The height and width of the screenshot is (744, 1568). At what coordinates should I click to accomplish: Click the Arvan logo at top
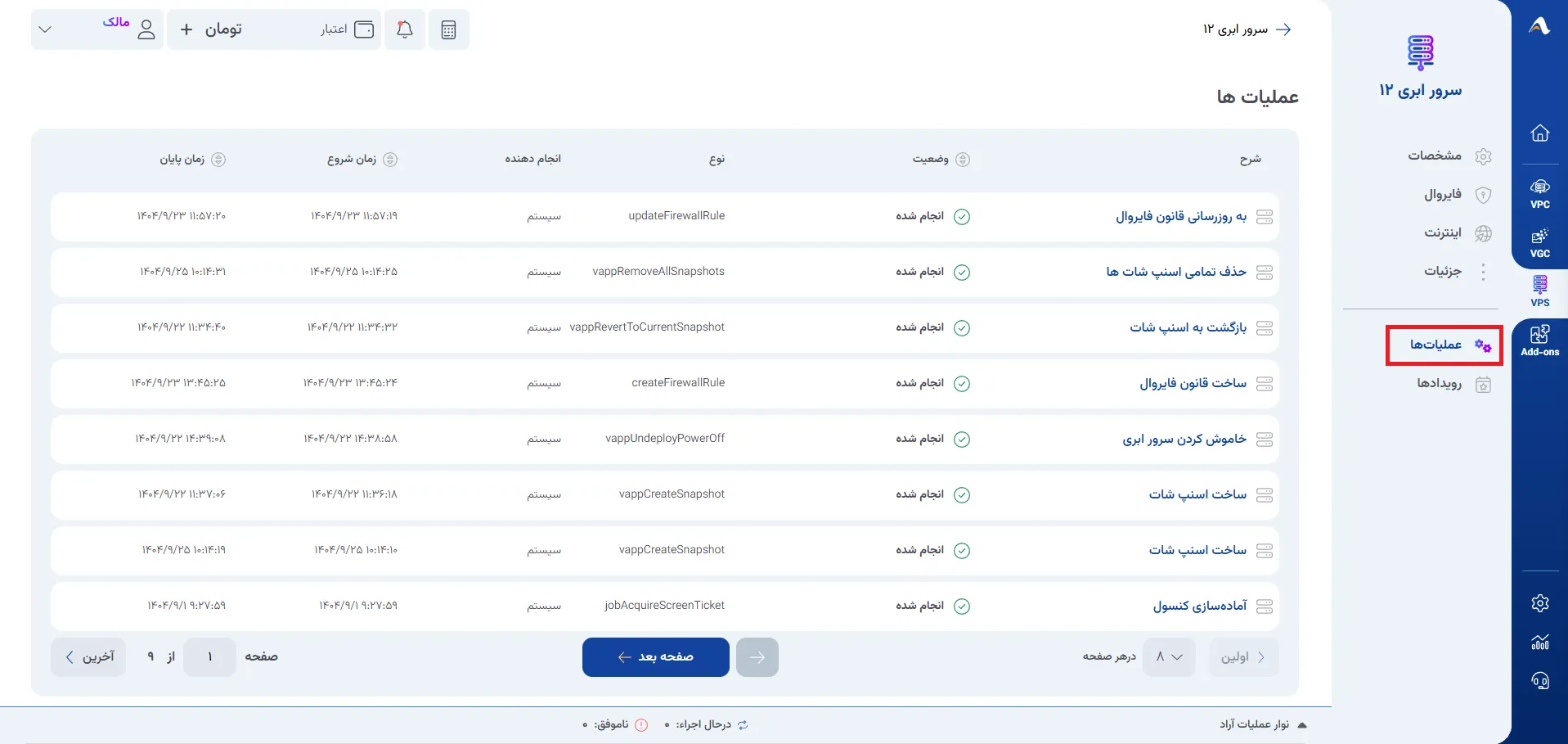1539,26
